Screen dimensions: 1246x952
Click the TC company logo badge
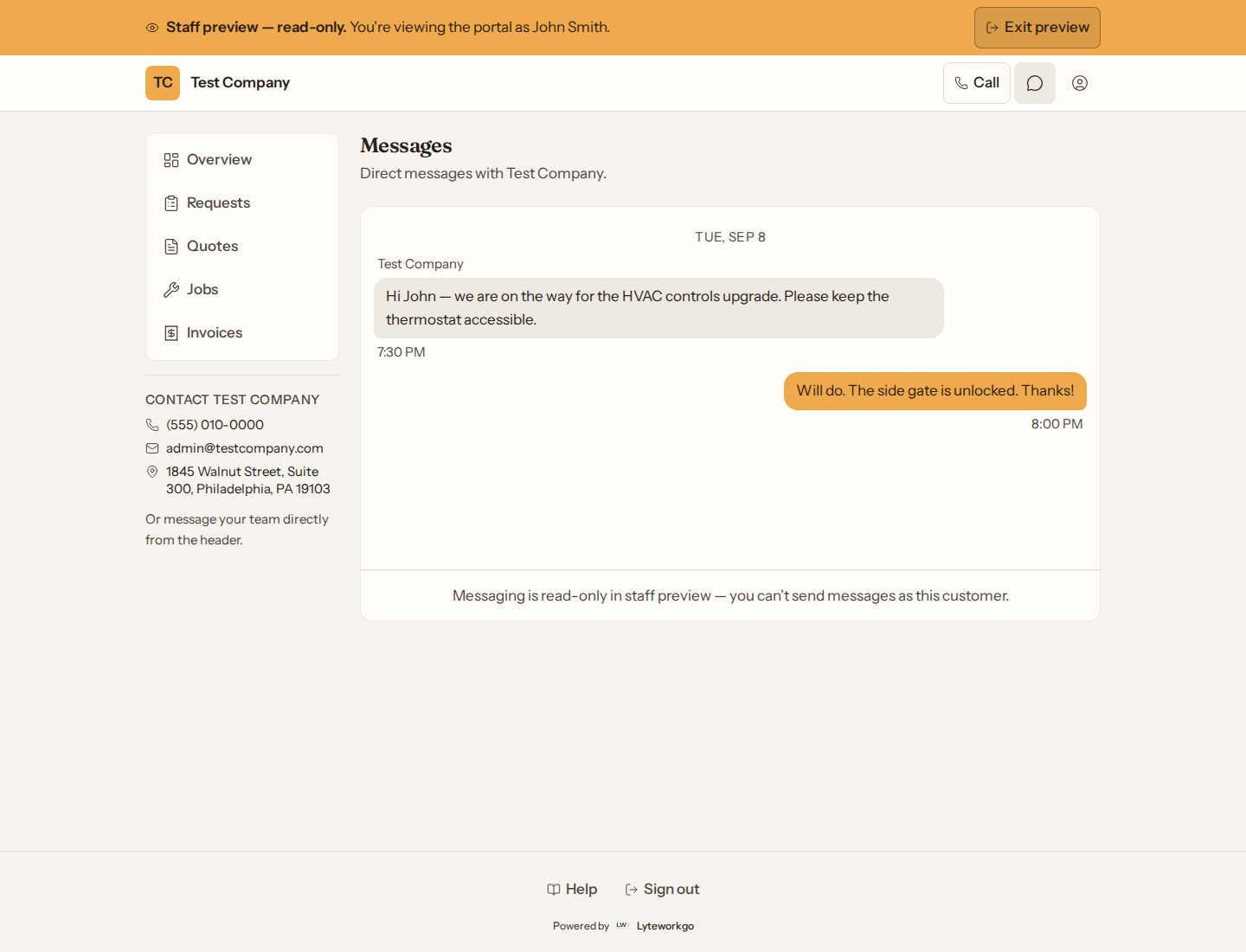click(x=163, y=83)
